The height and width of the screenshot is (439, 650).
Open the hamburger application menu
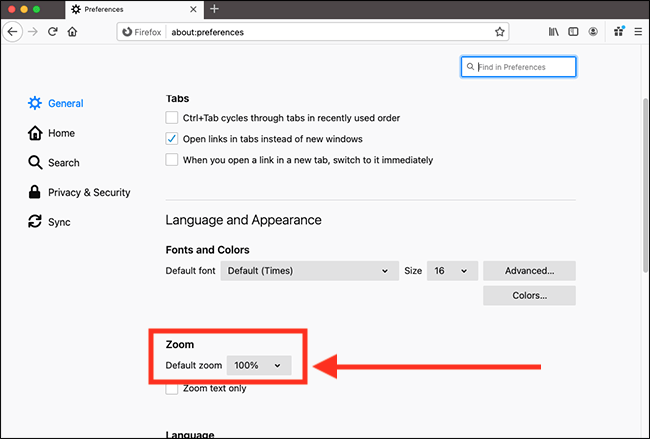coord(638,32)
